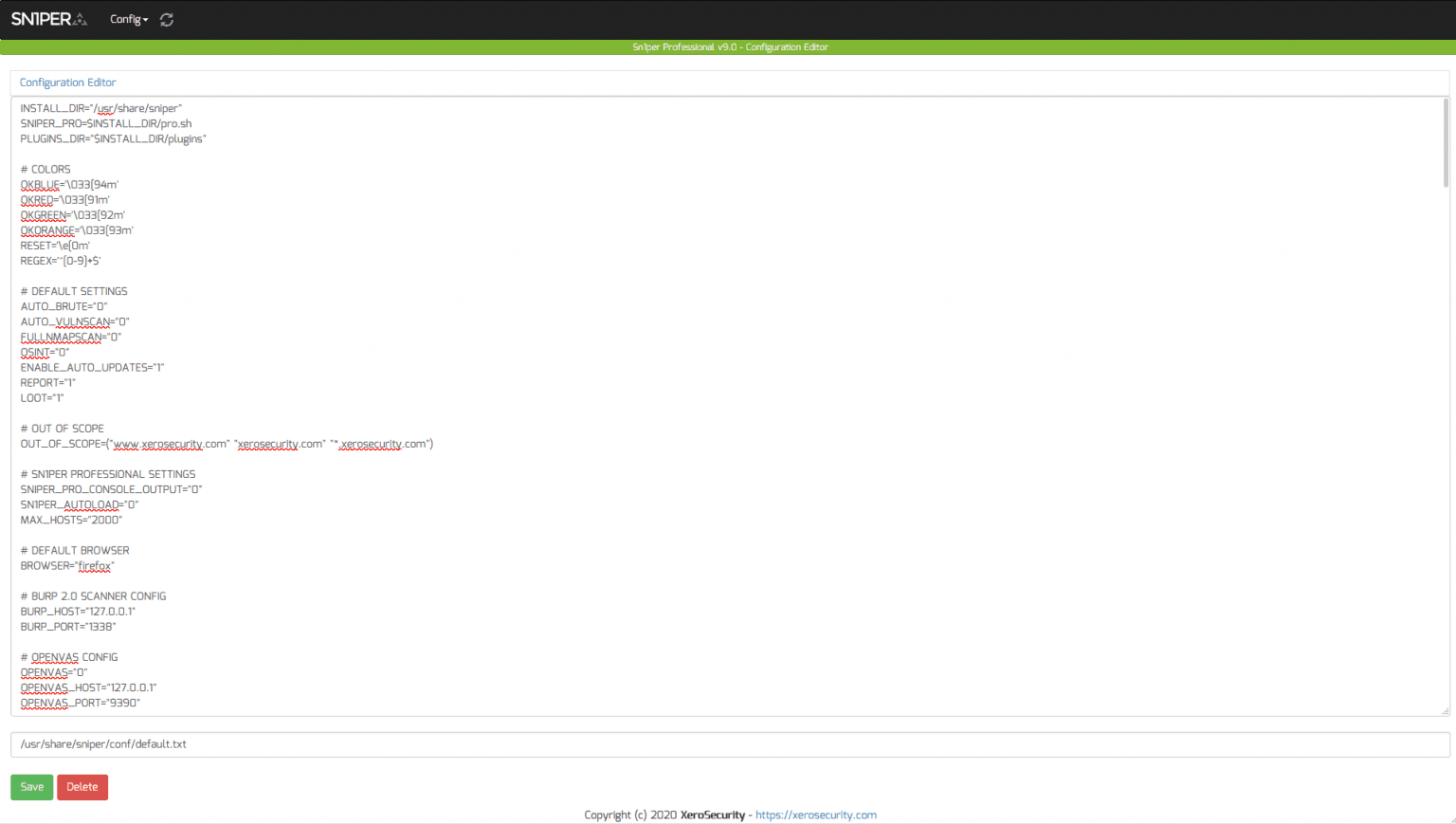Click the OUT_OF_SCOPE setting line
This screenshot has height=824, width=1456.
[227, 444]
